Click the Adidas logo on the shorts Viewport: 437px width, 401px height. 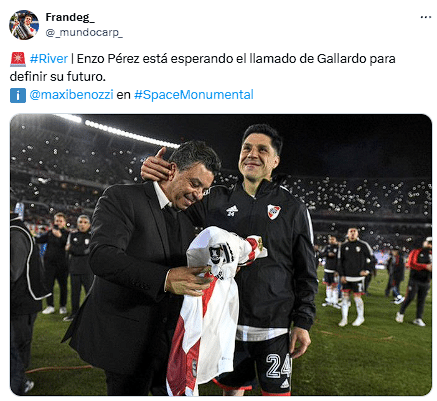point(284,383)
